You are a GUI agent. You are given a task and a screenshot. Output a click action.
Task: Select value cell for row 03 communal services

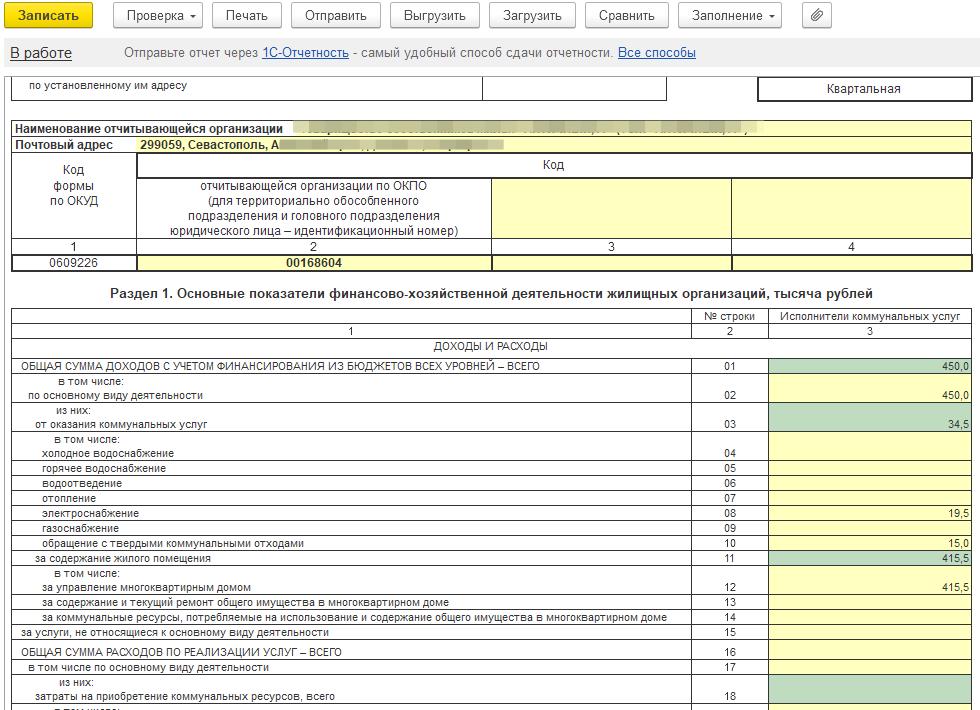click(x=869, y=417)
